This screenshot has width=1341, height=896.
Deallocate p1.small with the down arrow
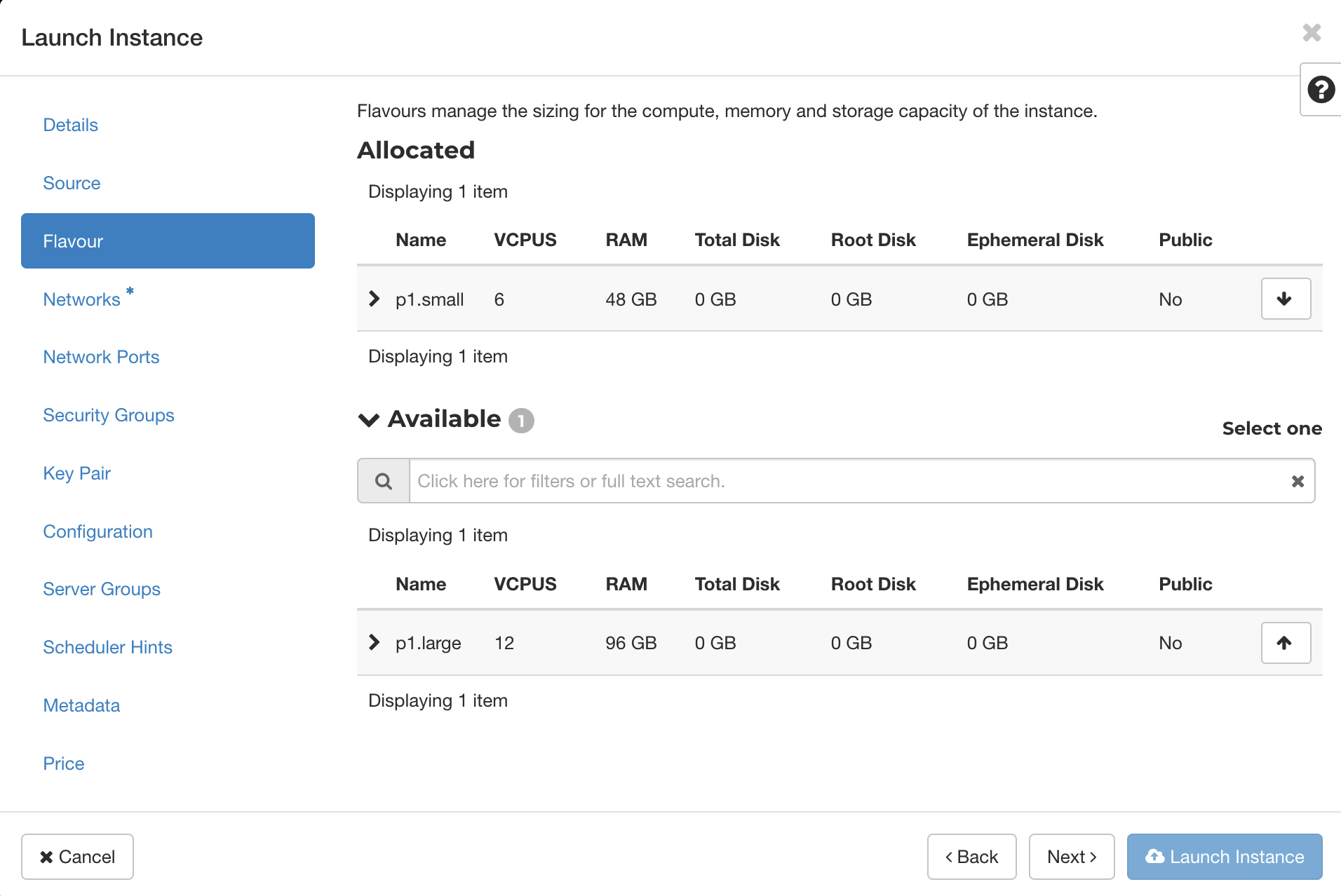point(1285,299)
